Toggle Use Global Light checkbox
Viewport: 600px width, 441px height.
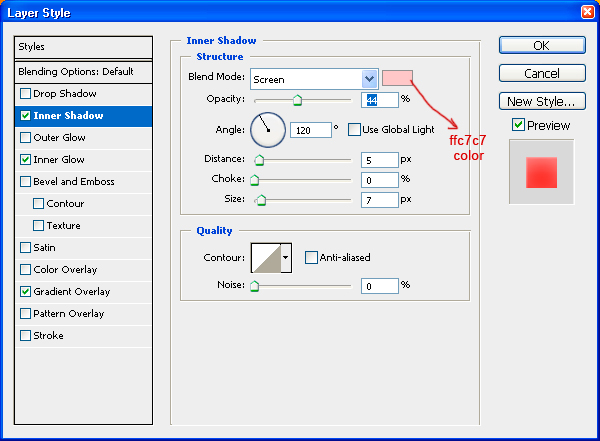click(x=354, y=129)
